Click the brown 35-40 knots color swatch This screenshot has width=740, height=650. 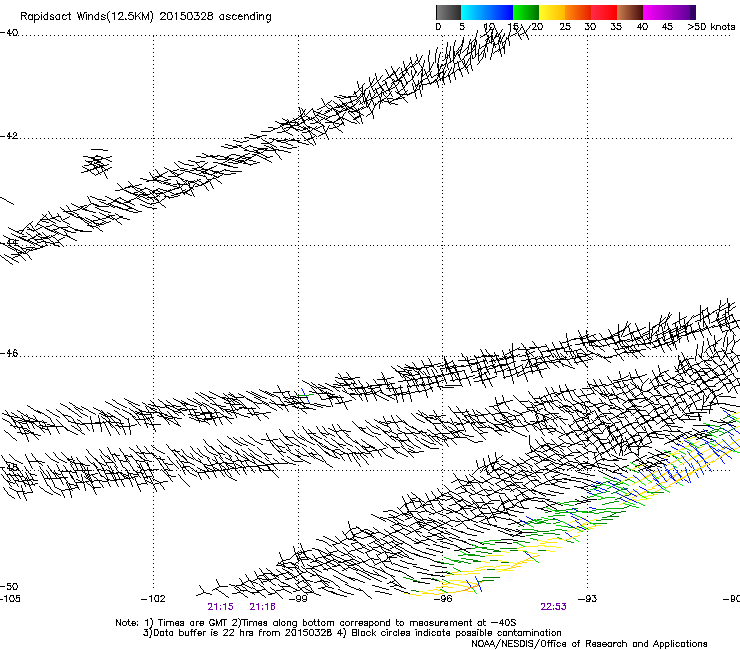[630, 12]
